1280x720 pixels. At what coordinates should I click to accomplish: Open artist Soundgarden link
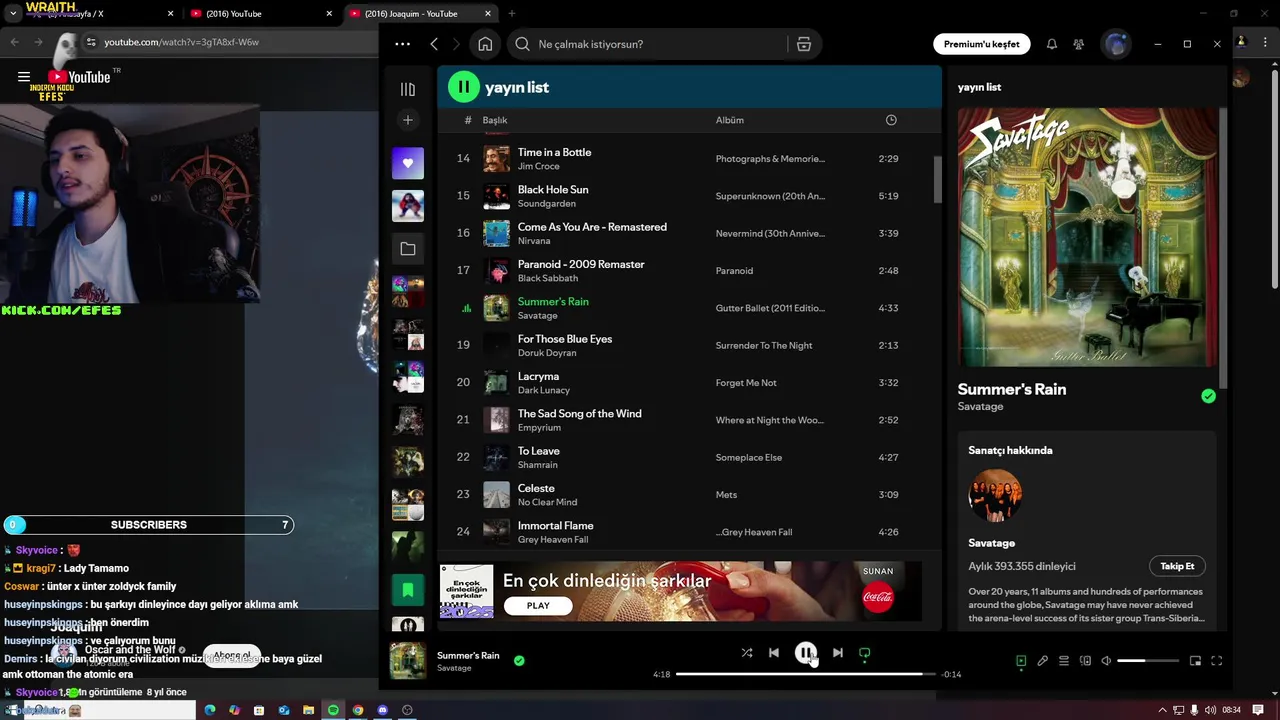click(546, 203)
